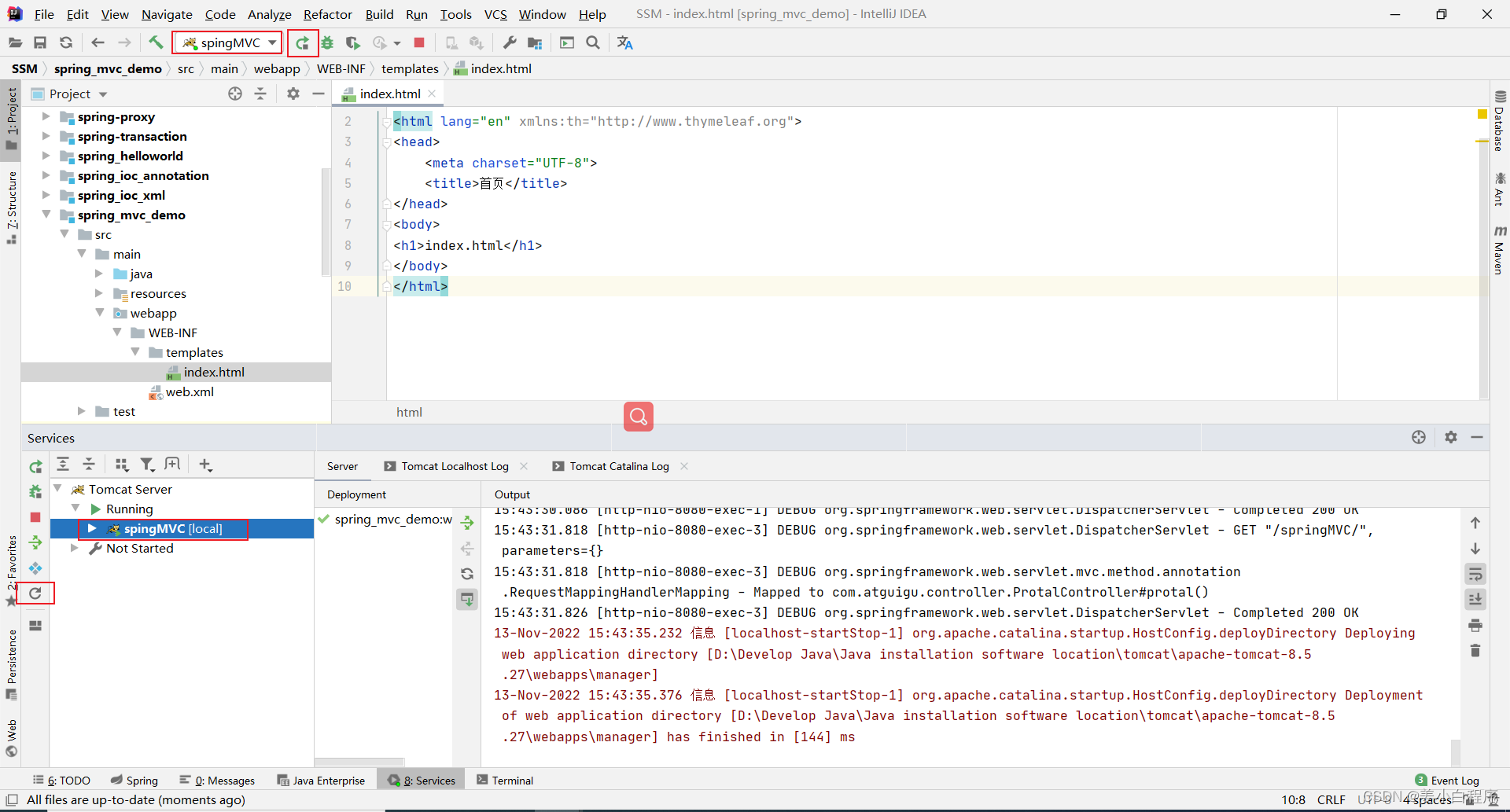Open project structure toolbar icon
The width and height of the screenshot is (1510, 812).
(x=535, y=42)
